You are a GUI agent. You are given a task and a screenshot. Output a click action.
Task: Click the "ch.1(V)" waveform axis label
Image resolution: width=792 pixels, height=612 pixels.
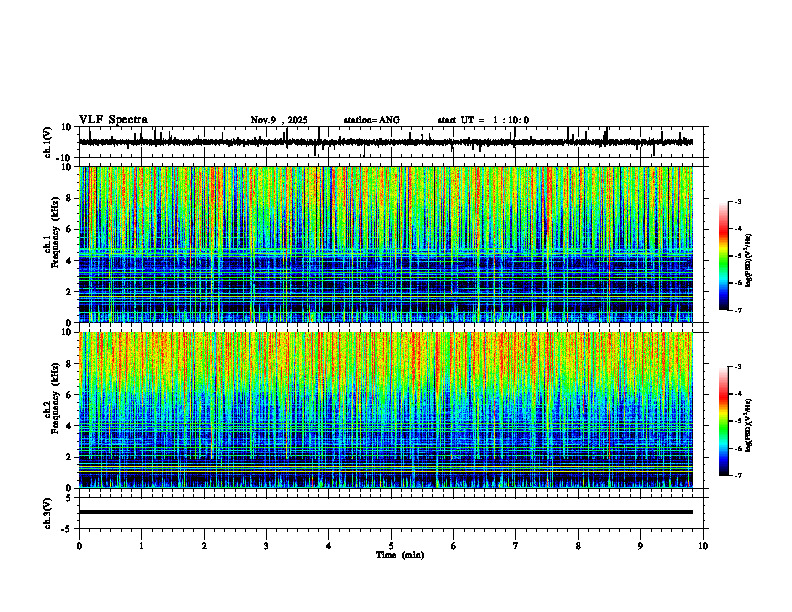click(x=47, y=142)
